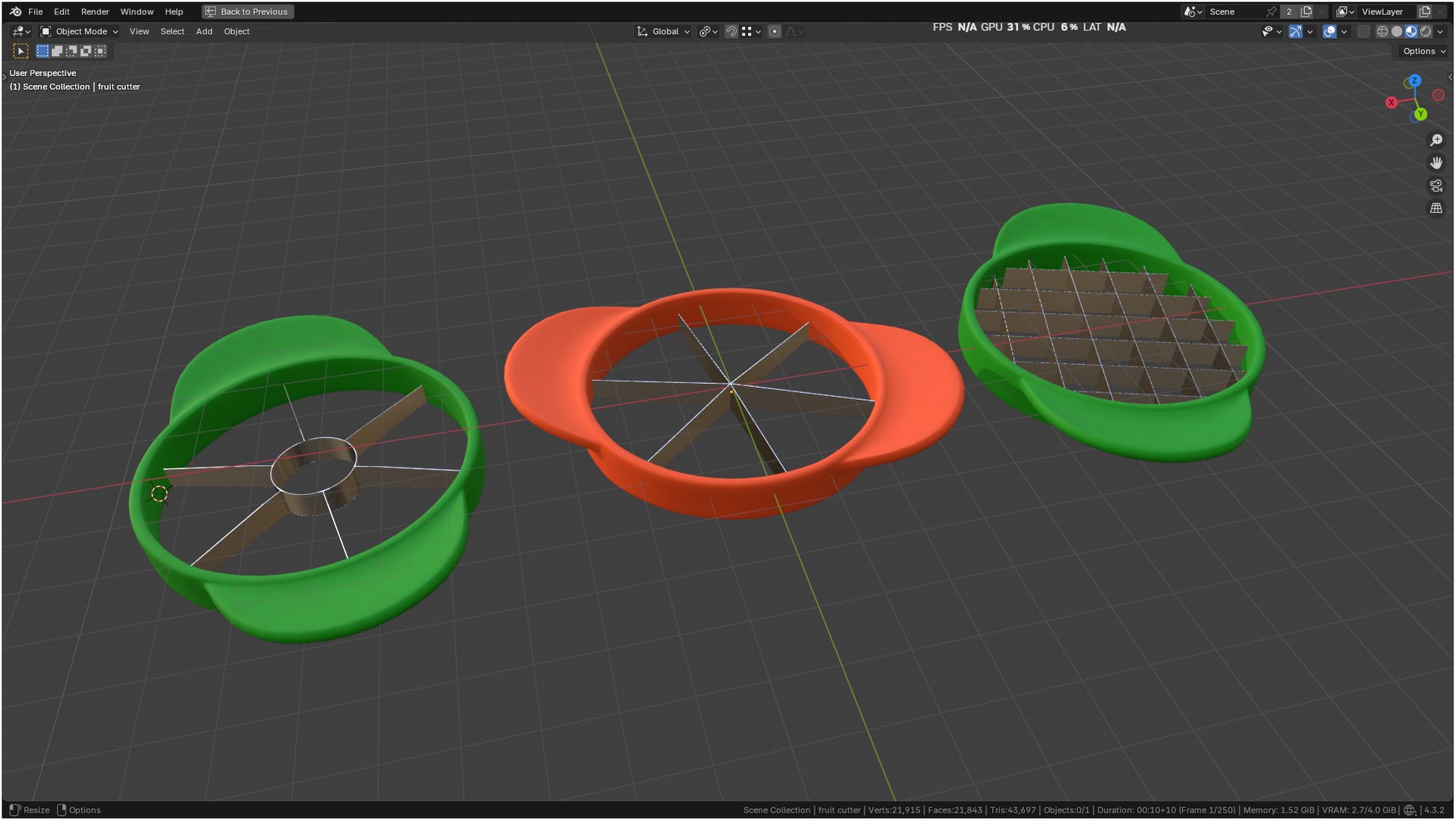This screenshot has width=1456, height=821.
Task: Open the browse scene dropdown icon
Action: 1193,11
